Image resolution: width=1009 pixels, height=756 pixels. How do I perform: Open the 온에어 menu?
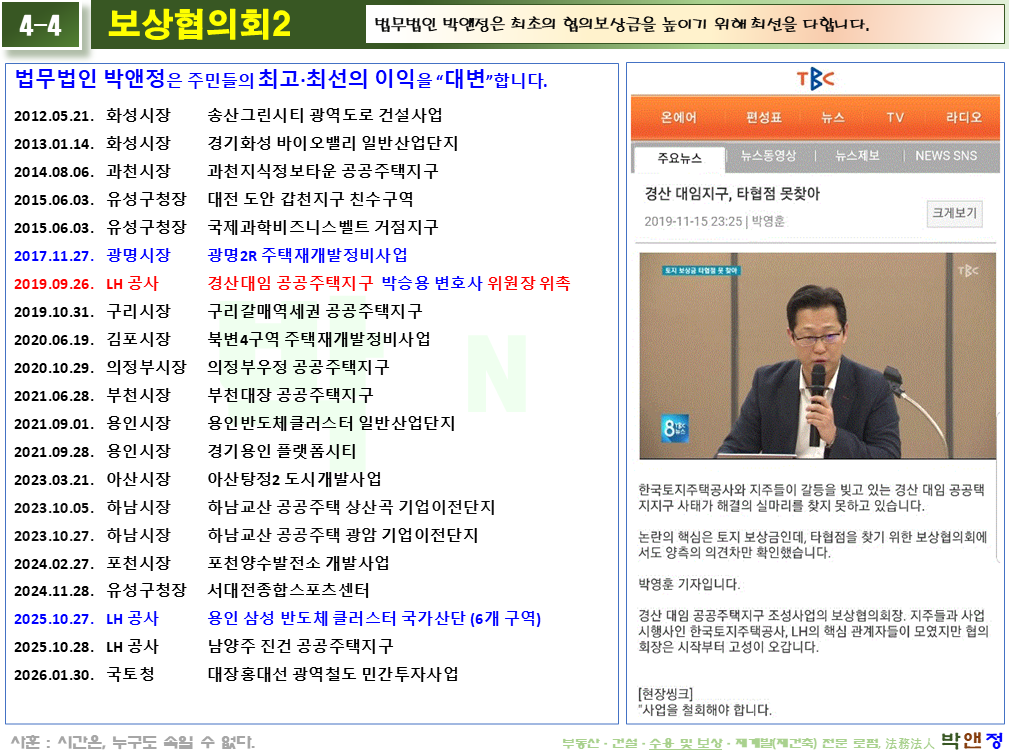[x=679, y=117]
